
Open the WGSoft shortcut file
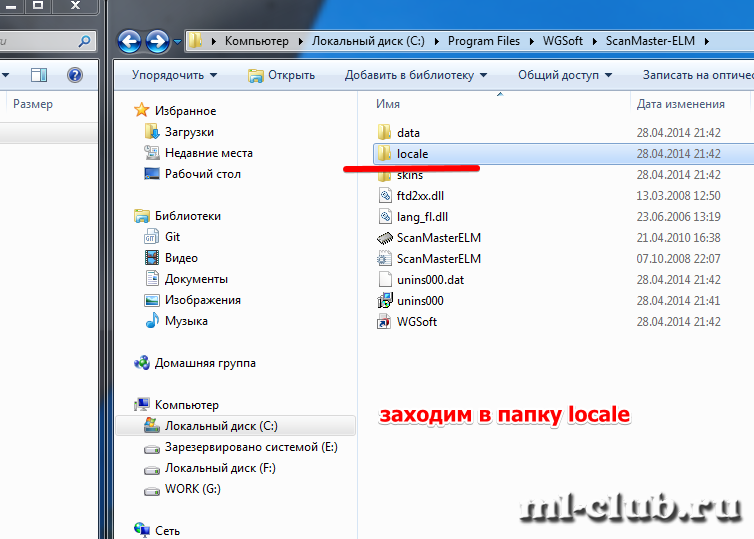pyautogui.click(x=415, y=322)
